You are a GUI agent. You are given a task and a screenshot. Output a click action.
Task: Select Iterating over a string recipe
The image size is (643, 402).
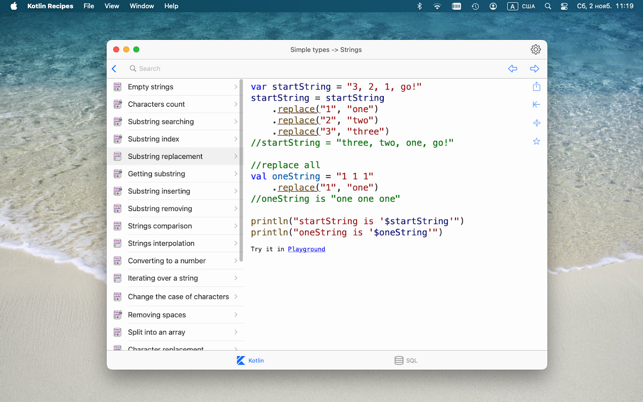click(176, 278)
